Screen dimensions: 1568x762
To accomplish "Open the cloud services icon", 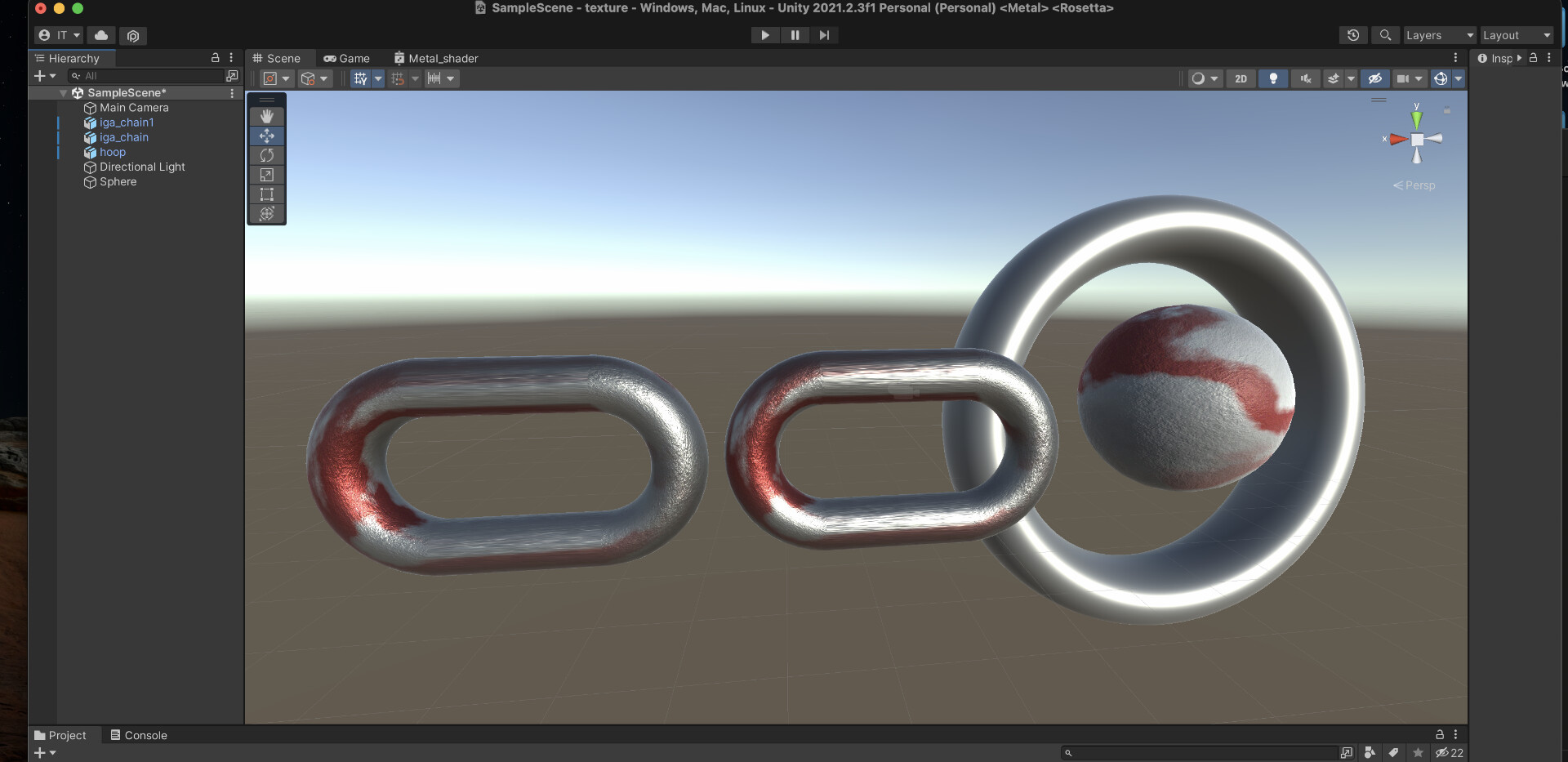I will (x=101, y=35).
